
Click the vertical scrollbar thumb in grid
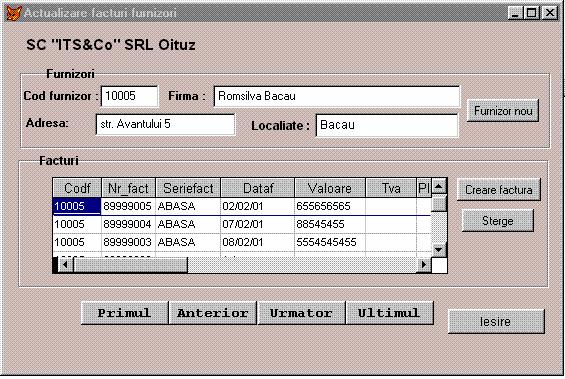click(x=439, y=203)
